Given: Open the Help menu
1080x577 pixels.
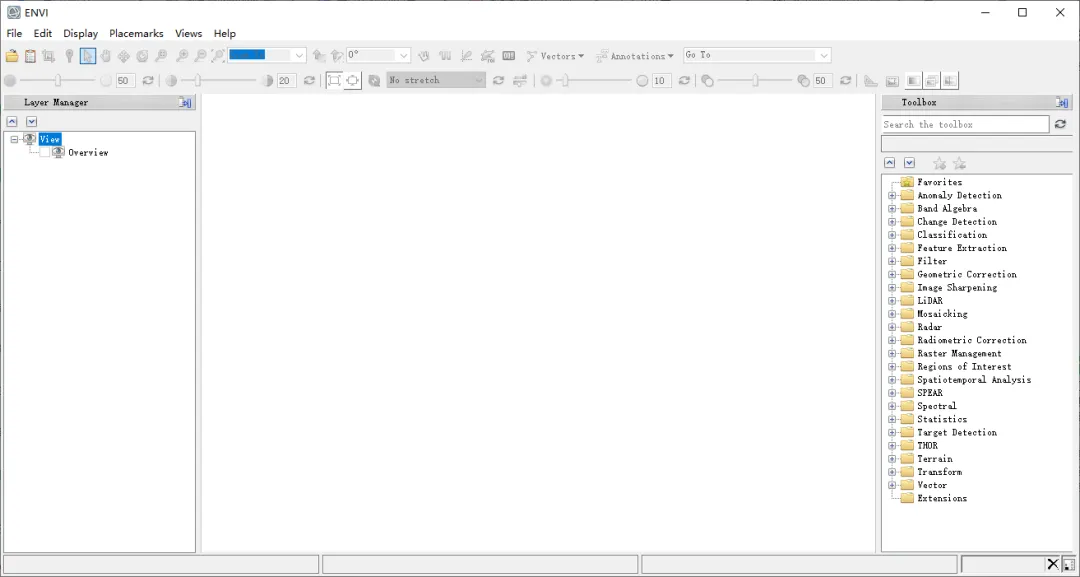Looking at the screenshot, I should point(225,33).
